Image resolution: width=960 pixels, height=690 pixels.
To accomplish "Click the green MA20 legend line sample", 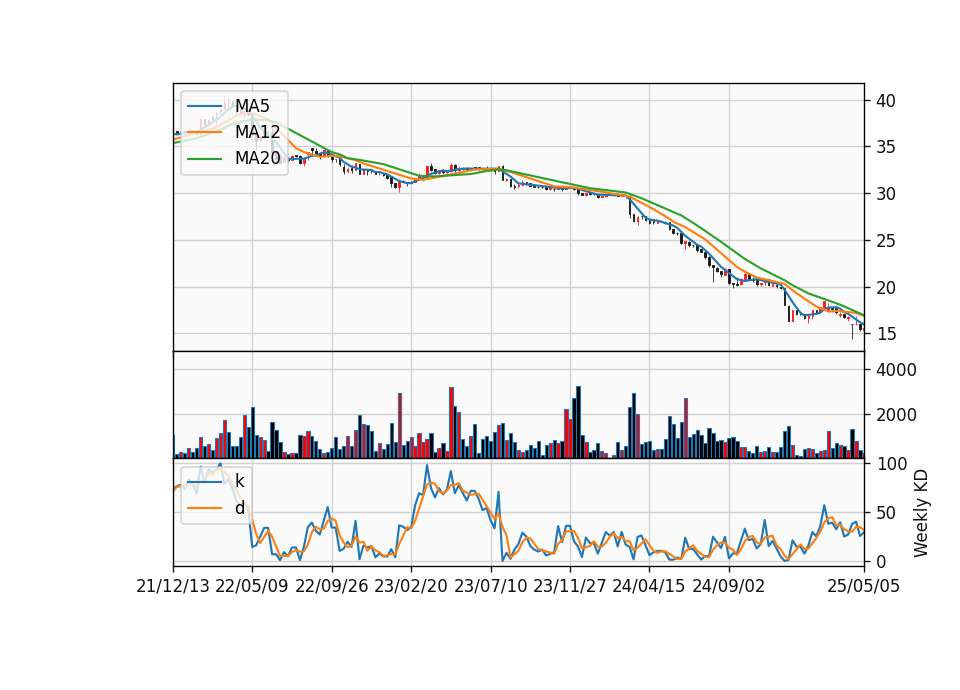I will (204, 158).
